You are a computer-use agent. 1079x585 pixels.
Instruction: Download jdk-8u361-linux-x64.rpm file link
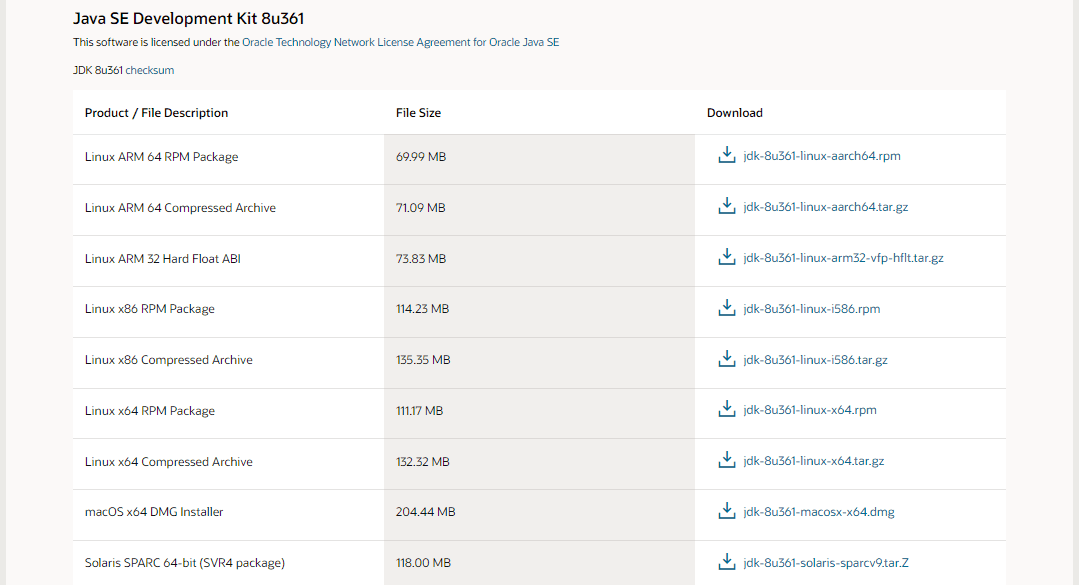coord(810,410)
